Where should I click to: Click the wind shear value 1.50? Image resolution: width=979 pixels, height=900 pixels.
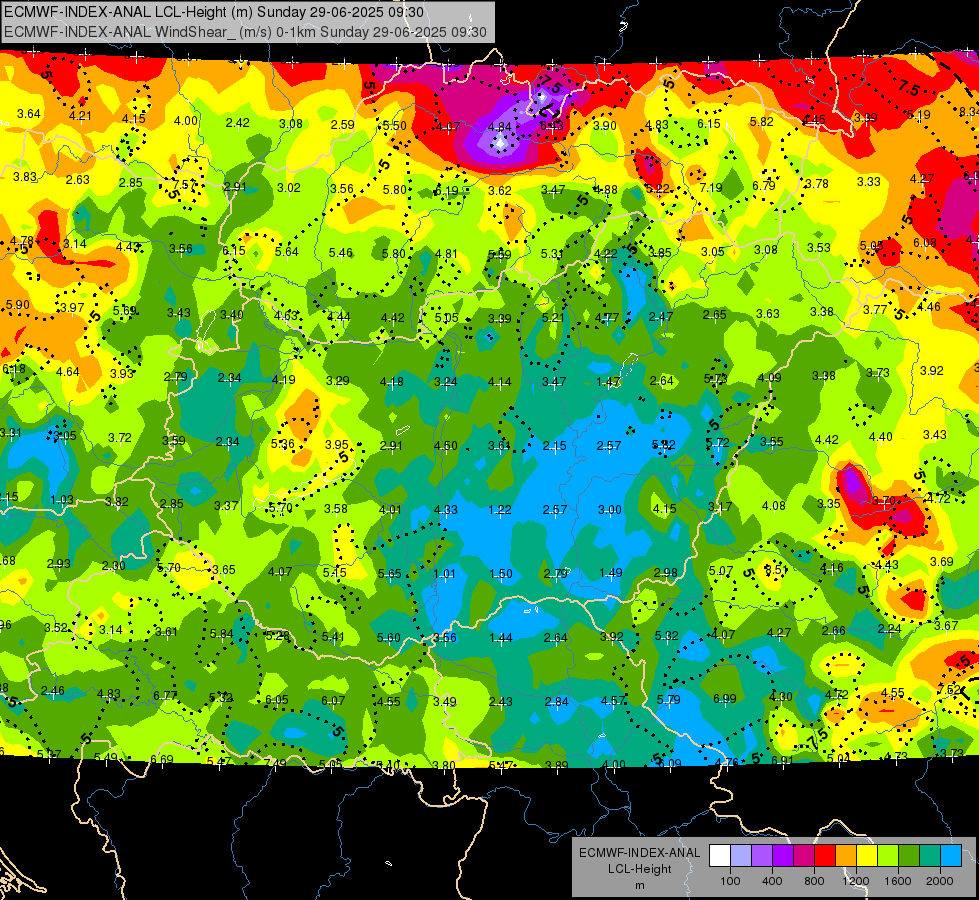(x=501, y=573)
